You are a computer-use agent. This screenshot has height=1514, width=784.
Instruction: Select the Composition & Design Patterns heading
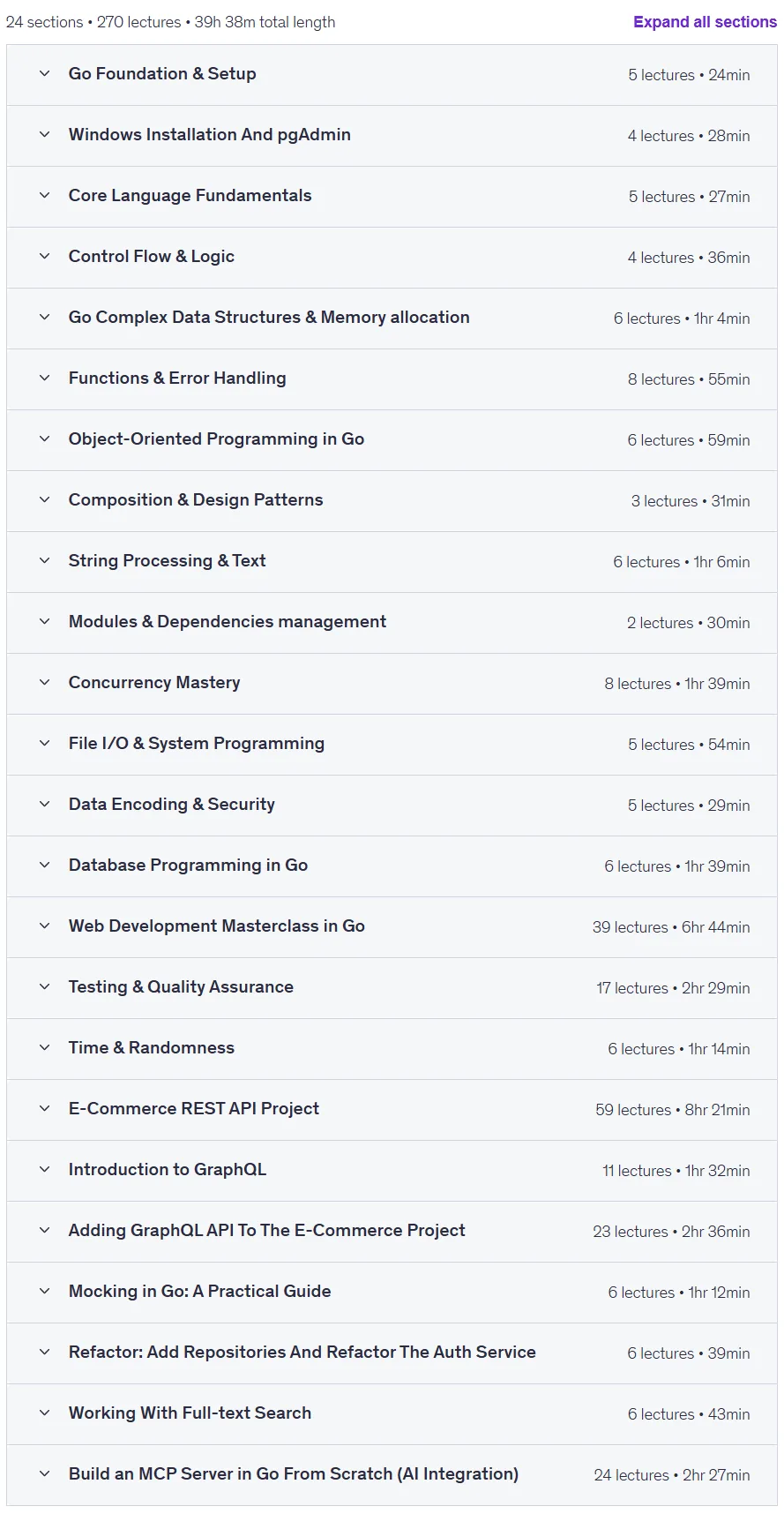click(196, 500)
